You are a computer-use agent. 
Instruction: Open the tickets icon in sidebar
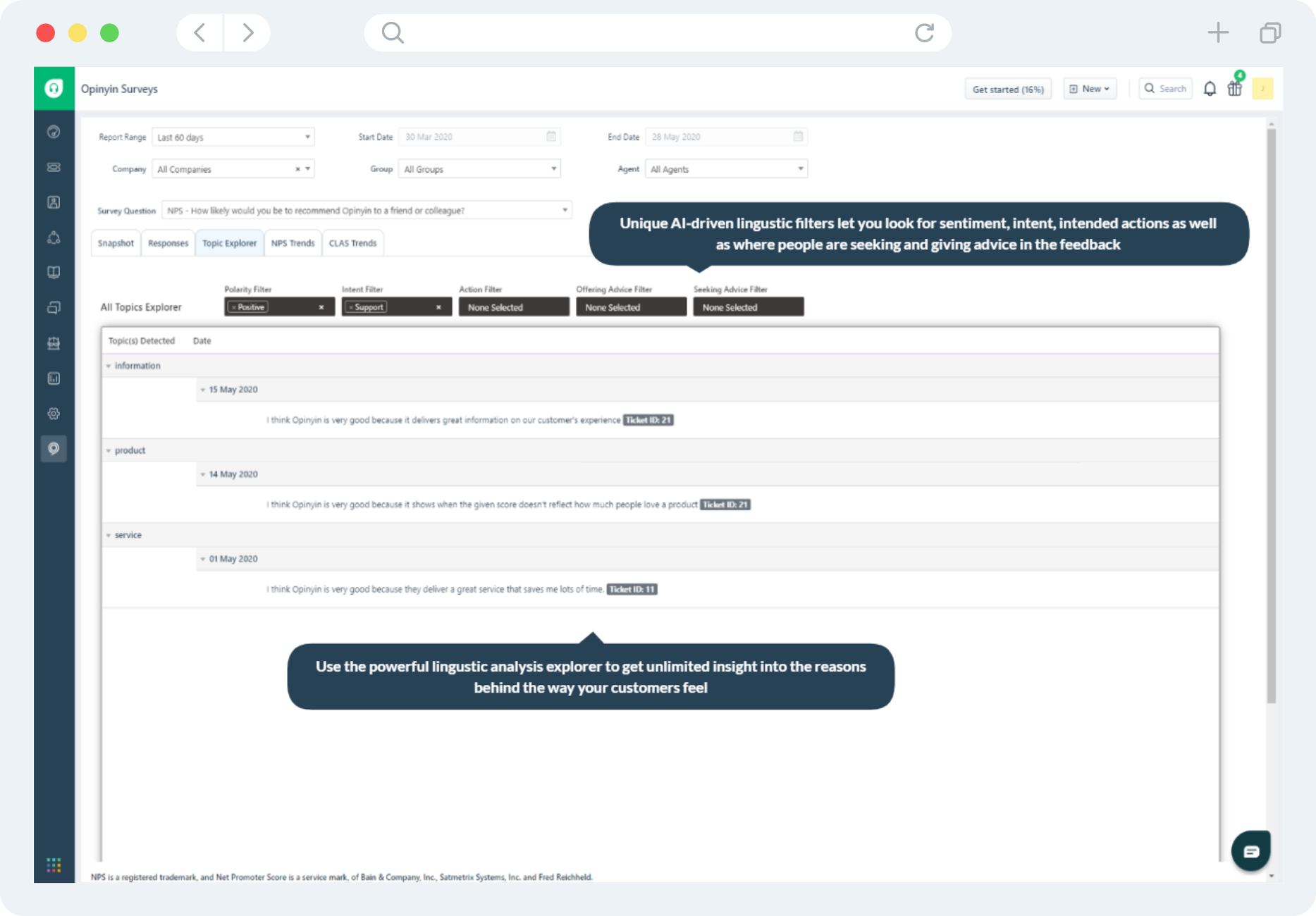54,167
